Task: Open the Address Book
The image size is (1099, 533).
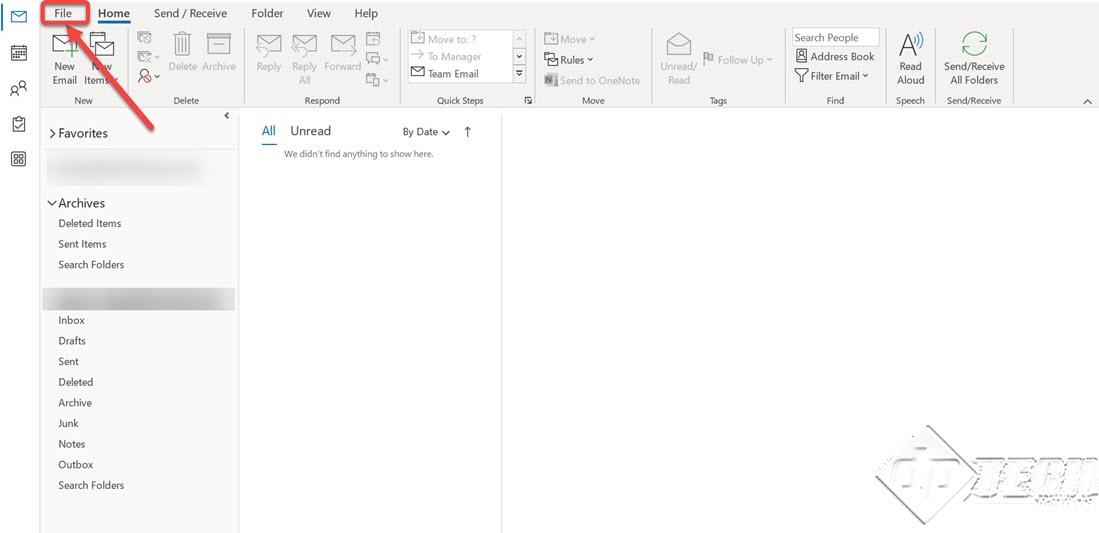Action: click(835, 57)
